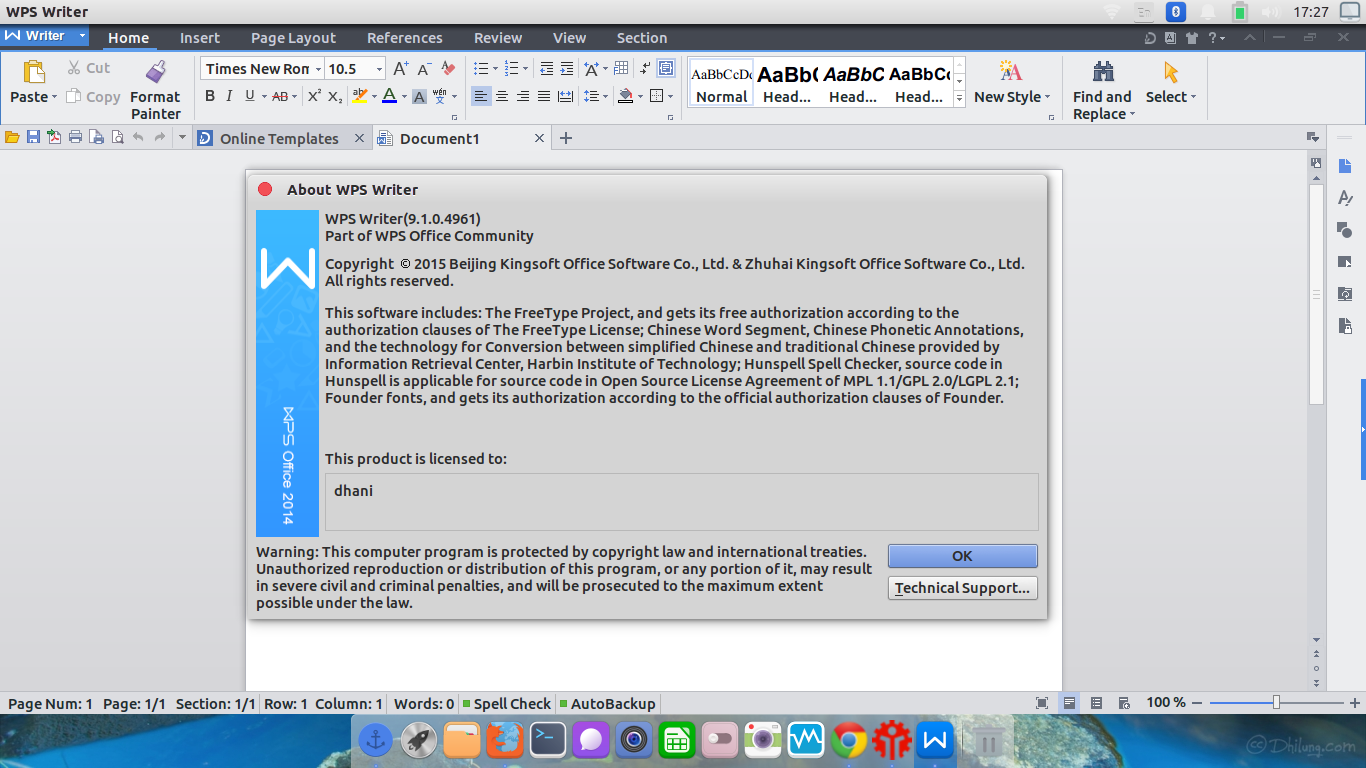Apply superscript formatting

pyautogui.click(x=314, y=96)
